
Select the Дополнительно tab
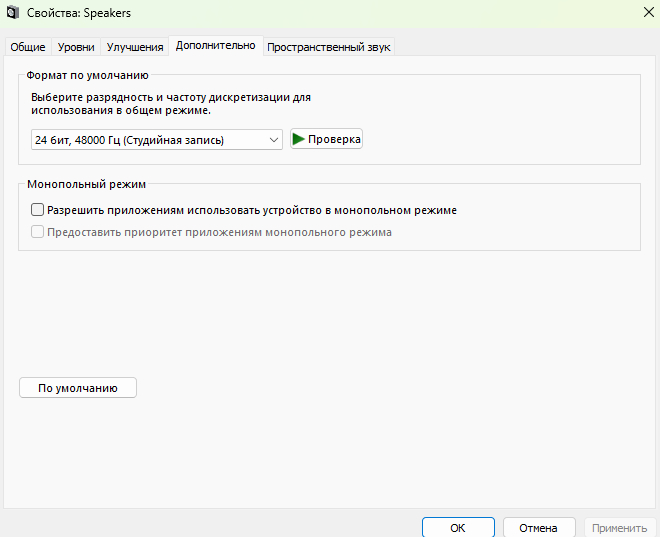(x=215, y=46)
